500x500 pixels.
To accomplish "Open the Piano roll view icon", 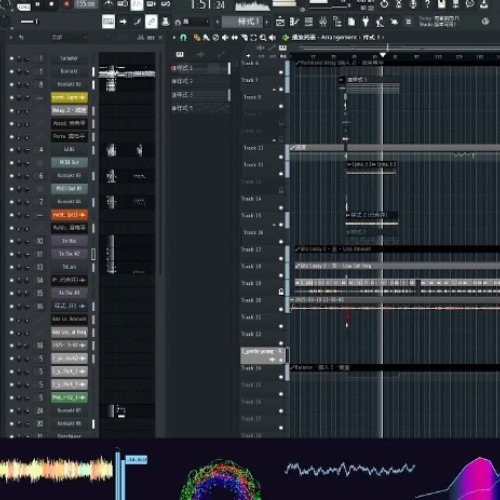I will [294, 22].
